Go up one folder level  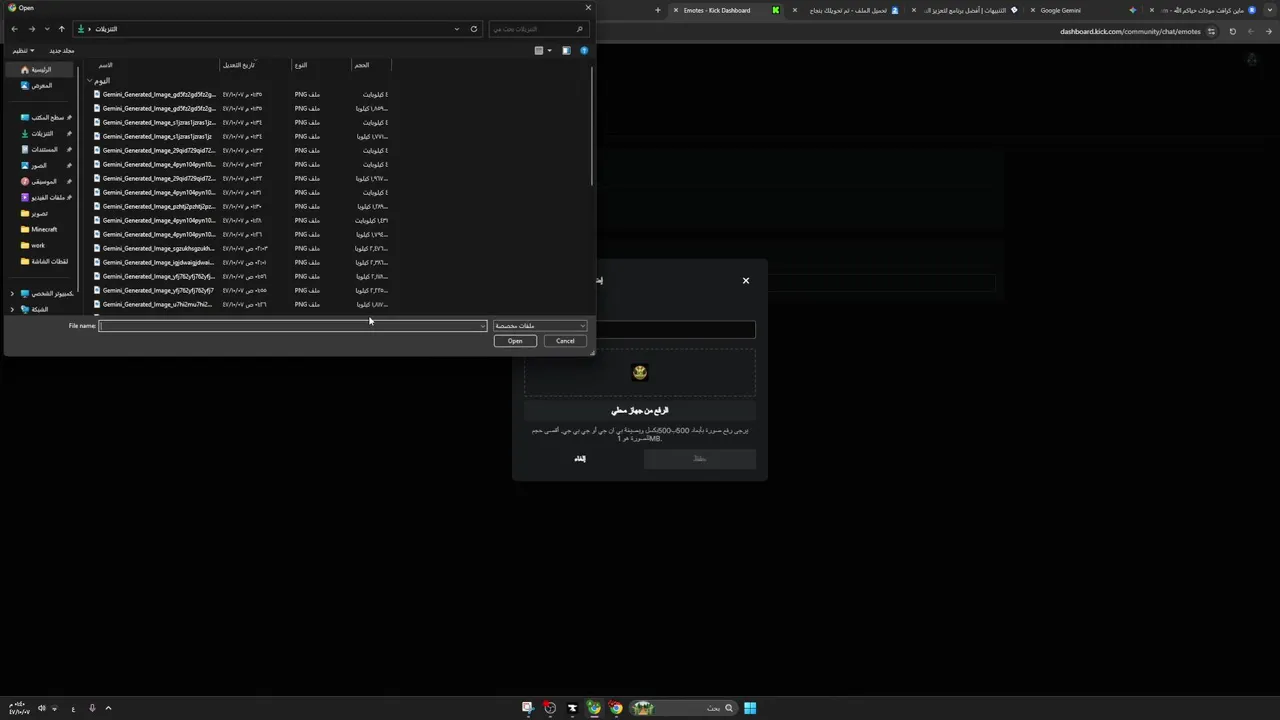pyautogui.click(x=61, y=29)
